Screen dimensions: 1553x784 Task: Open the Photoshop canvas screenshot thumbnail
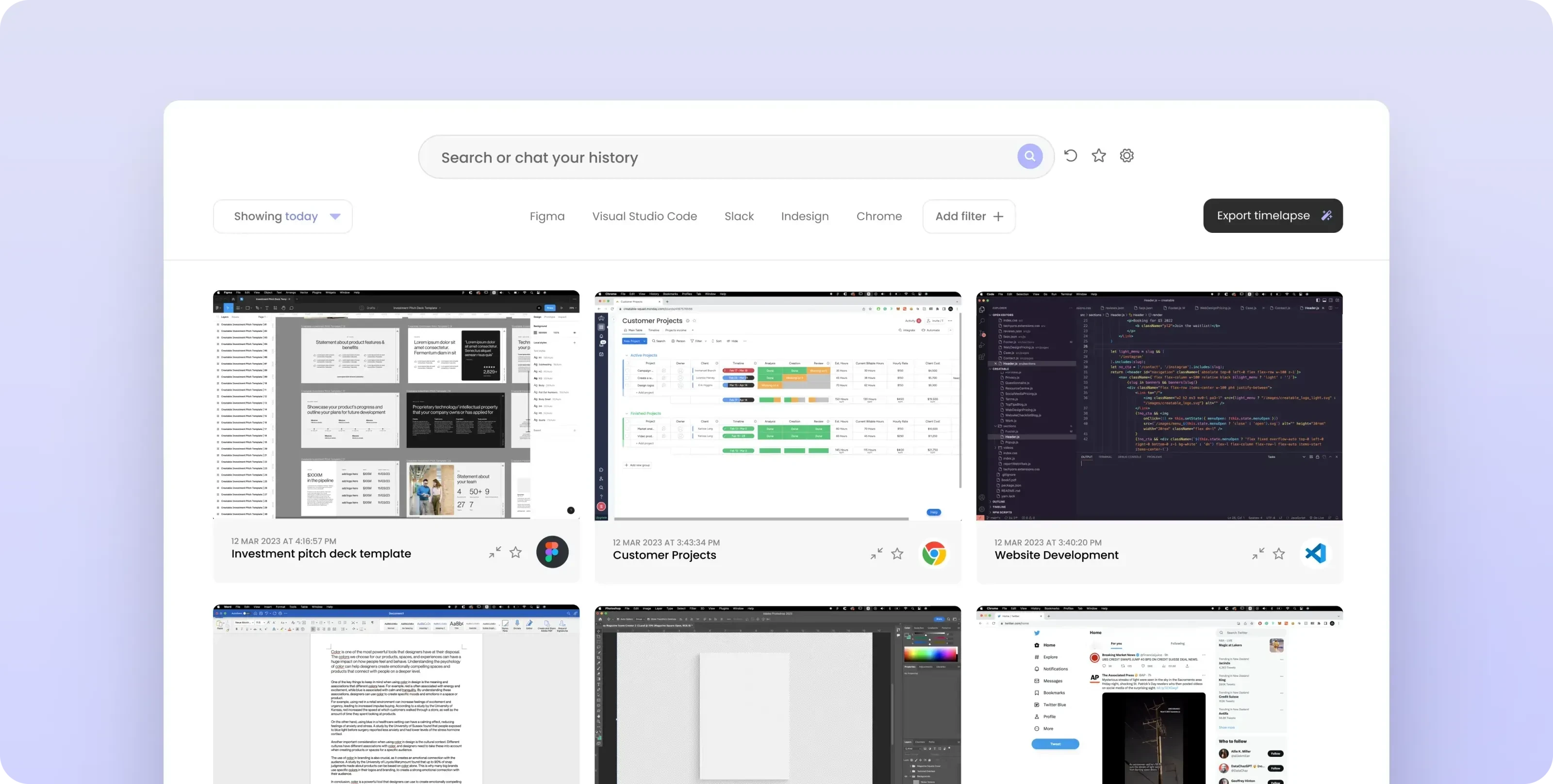pyautogui.click(x=777, y=695)
